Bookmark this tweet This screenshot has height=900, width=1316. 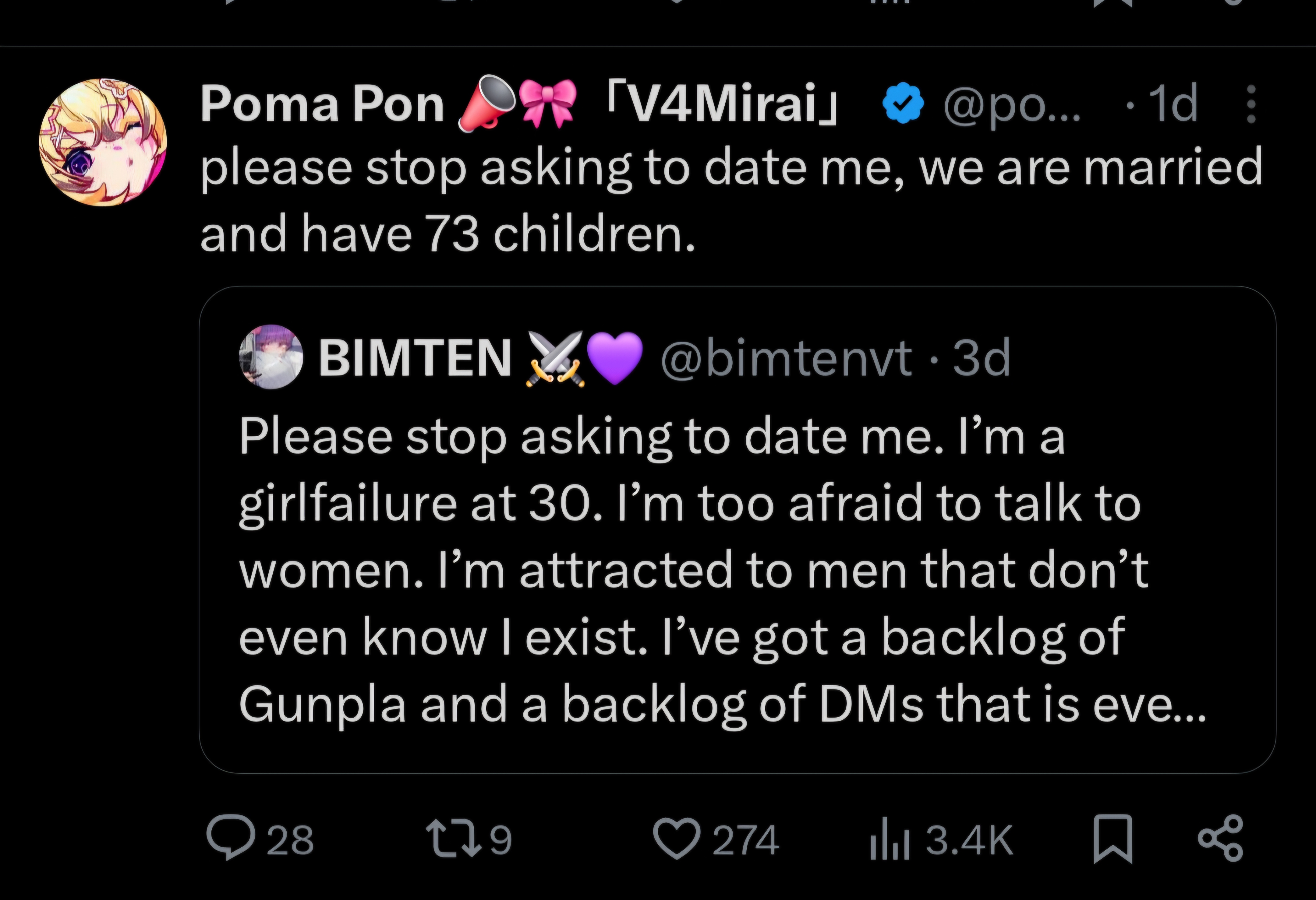pyautogui.click(x=1112, y=838)
